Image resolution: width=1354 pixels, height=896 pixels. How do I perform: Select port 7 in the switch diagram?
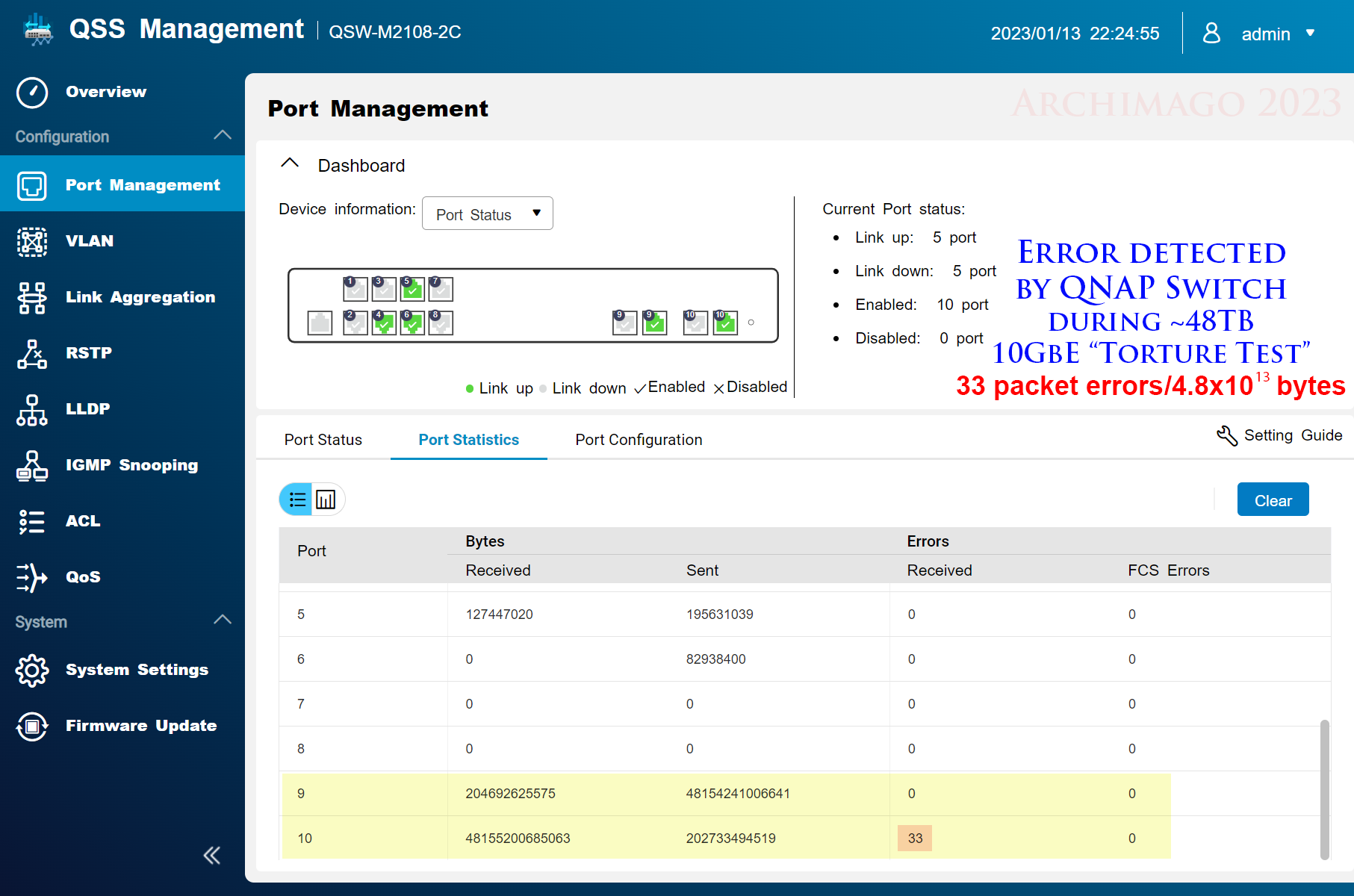[441, 288]
